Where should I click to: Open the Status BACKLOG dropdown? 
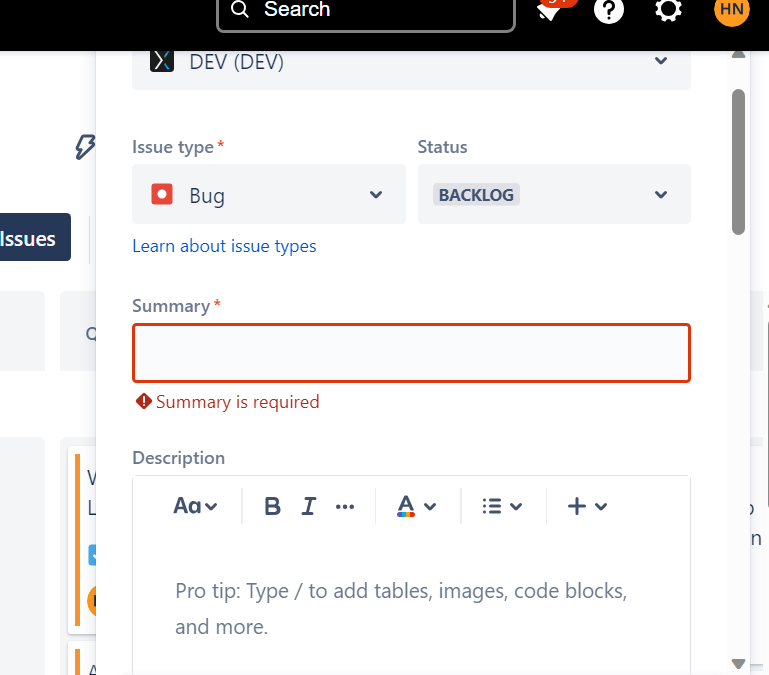coord(554,194)
